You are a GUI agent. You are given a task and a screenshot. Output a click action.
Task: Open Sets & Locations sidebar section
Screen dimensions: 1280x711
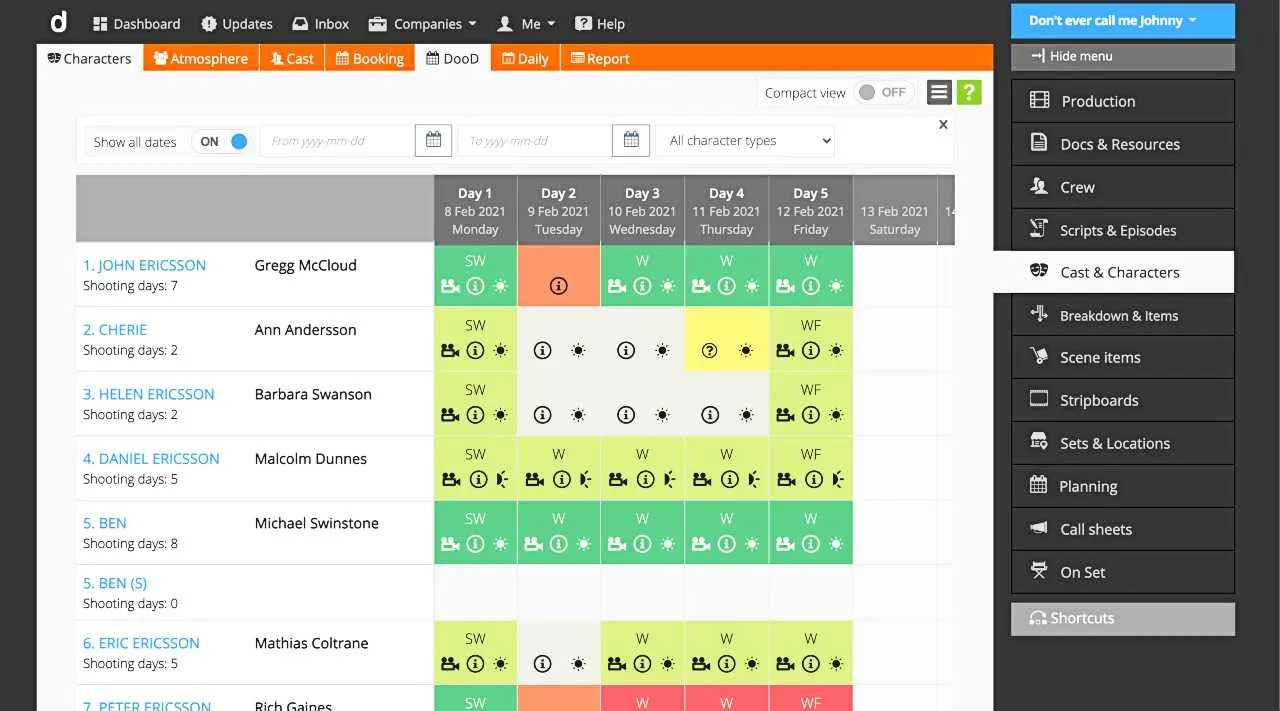(1123, 443)
